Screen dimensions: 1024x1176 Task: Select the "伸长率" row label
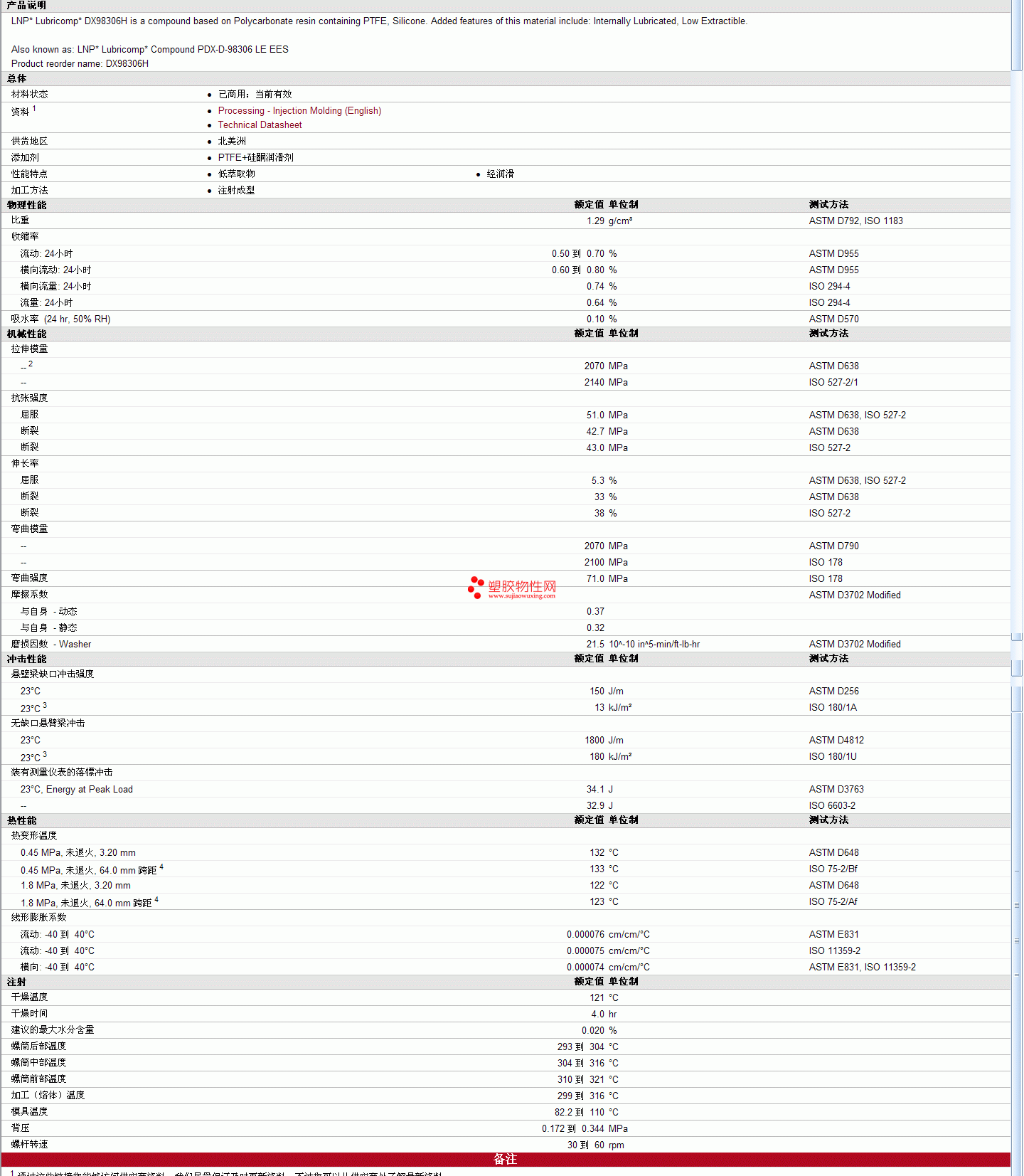tap(25, 464)
